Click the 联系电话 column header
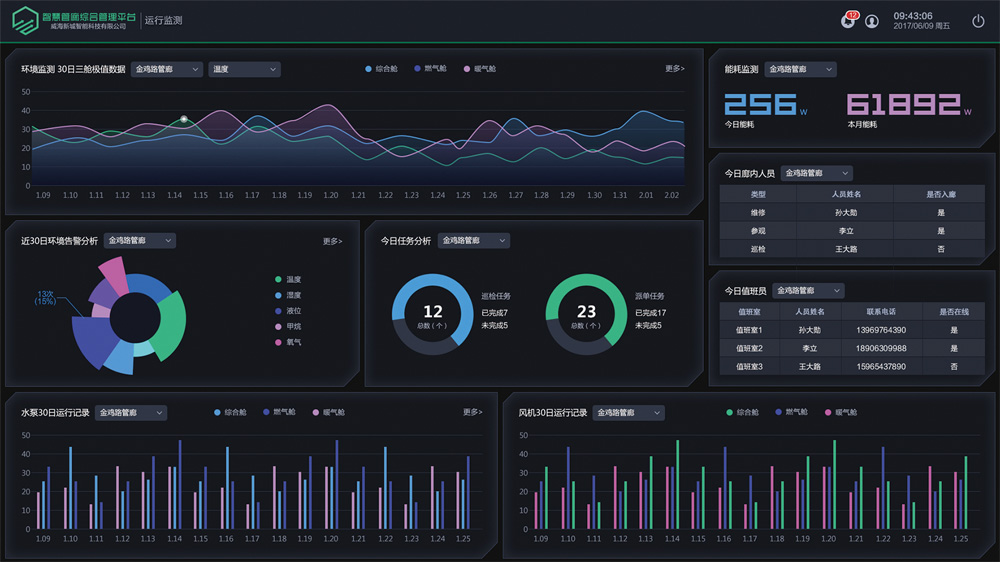 pos(881,312)
